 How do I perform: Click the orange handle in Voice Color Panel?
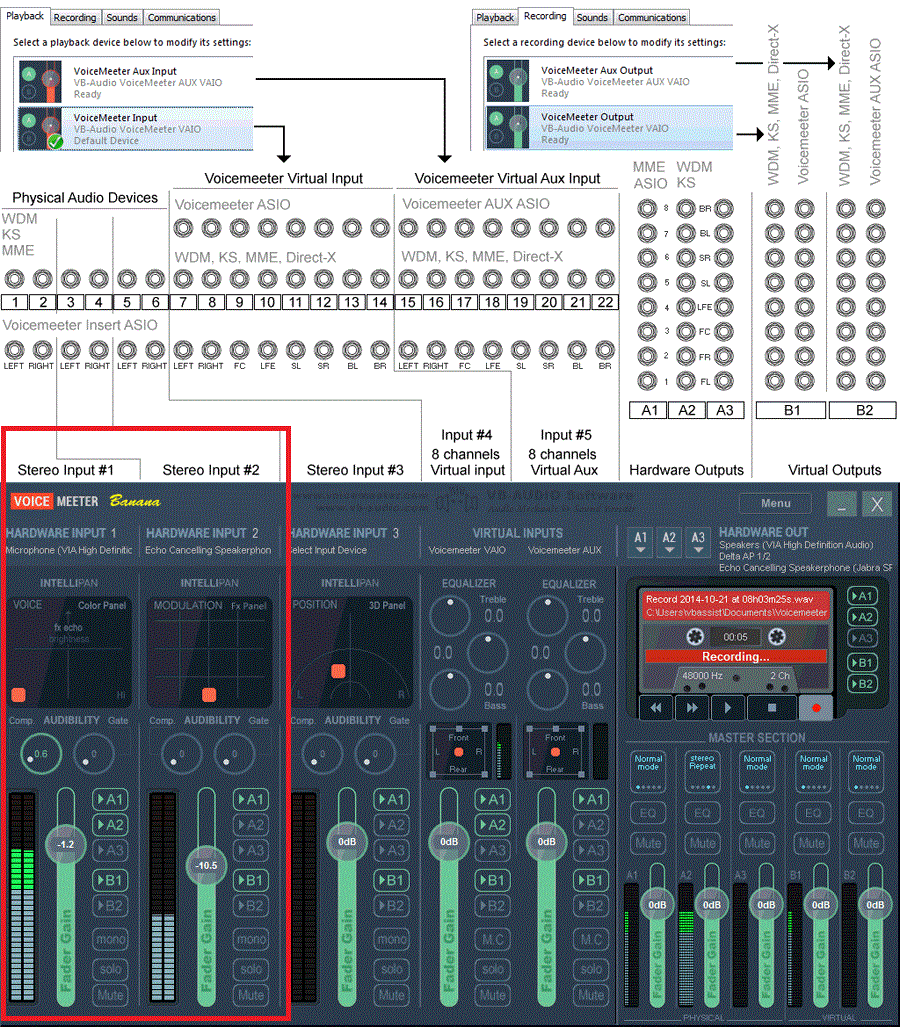pyautogui.click(x=18, y=695)
